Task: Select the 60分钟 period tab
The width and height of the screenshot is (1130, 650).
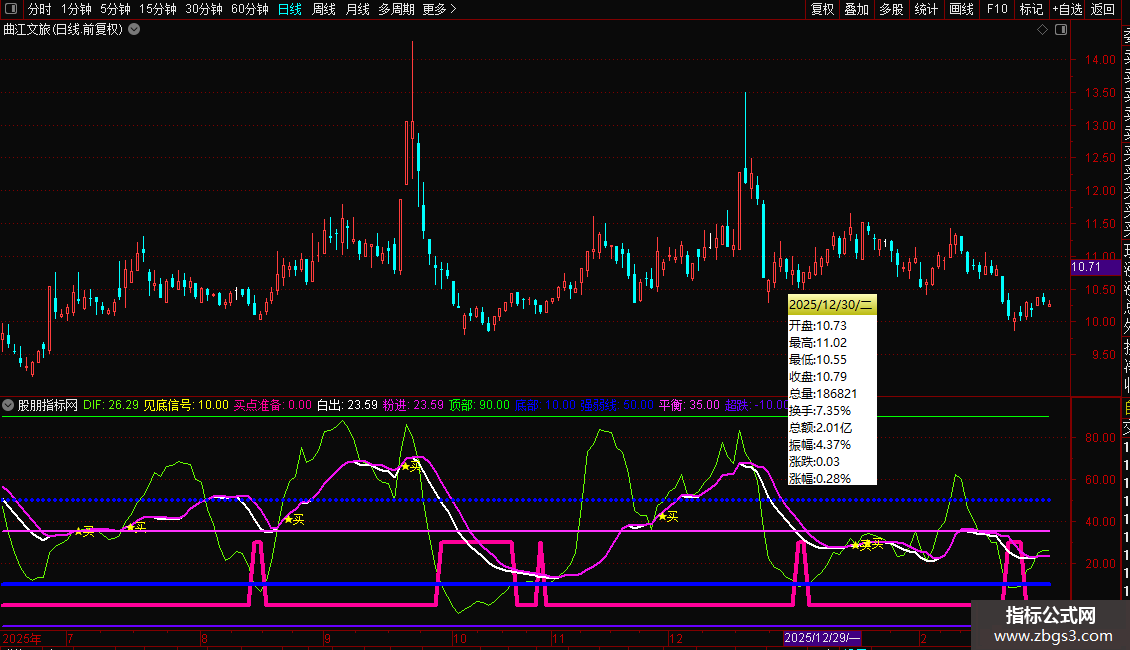Action: pos(249,9)
